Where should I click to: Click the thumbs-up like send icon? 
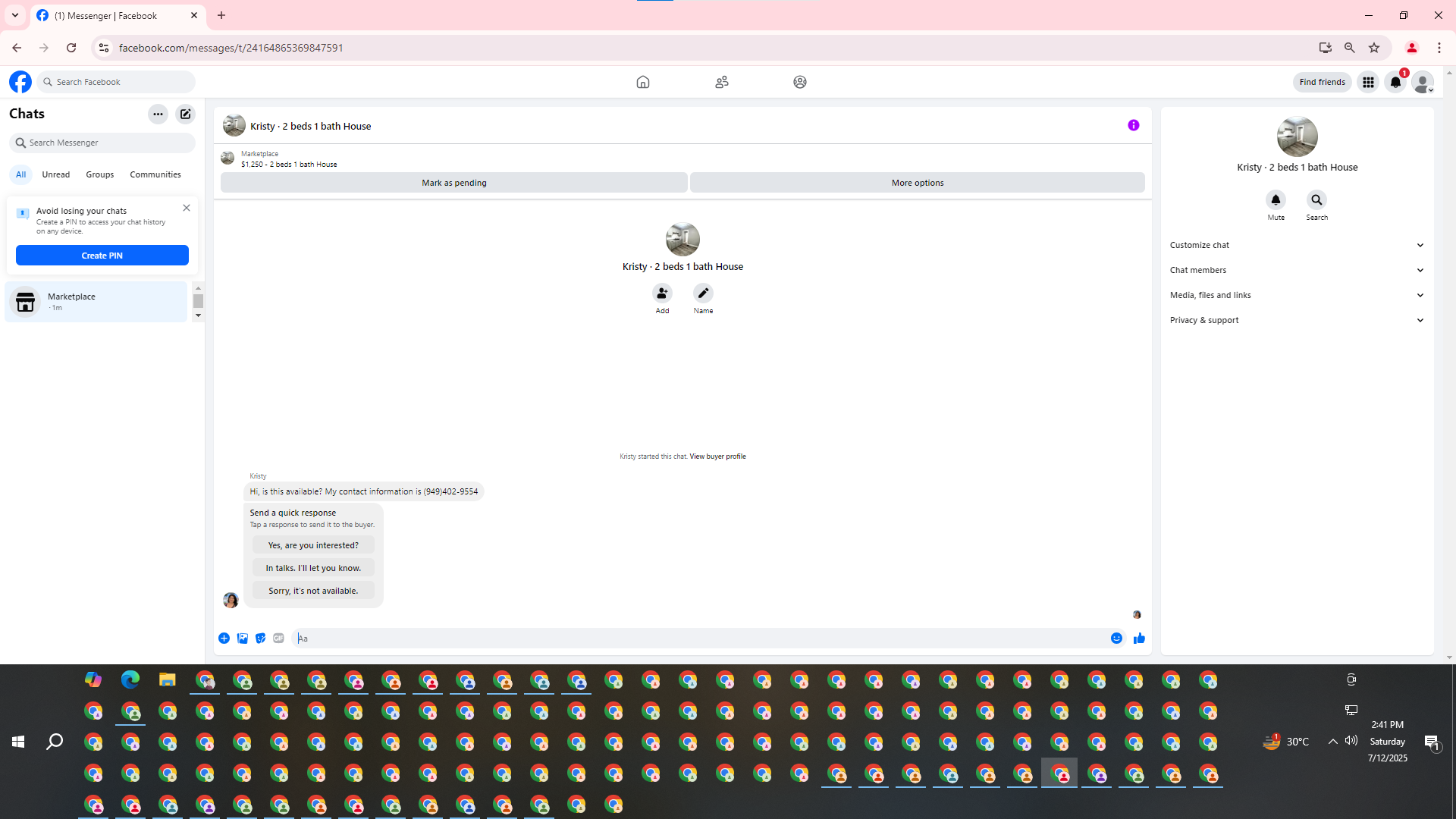1139,639
